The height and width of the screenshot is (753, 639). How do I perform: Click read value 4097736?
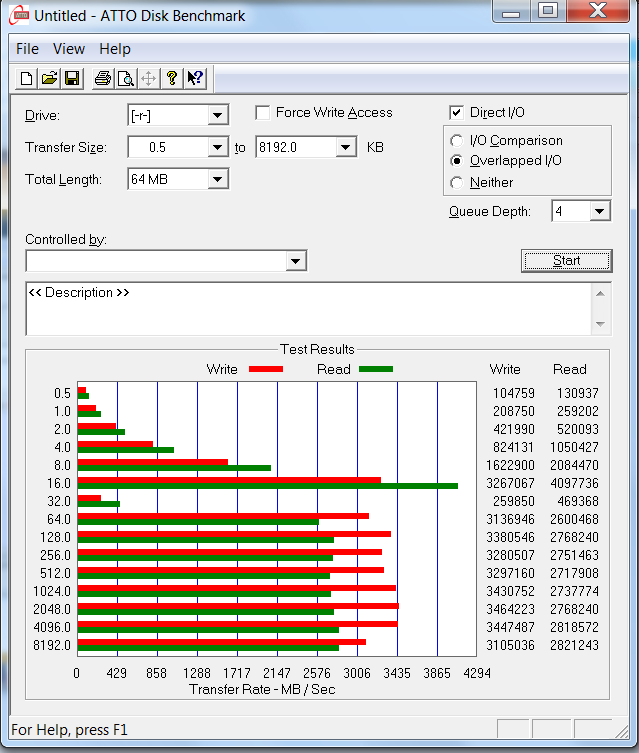click(x=574, y=483)
